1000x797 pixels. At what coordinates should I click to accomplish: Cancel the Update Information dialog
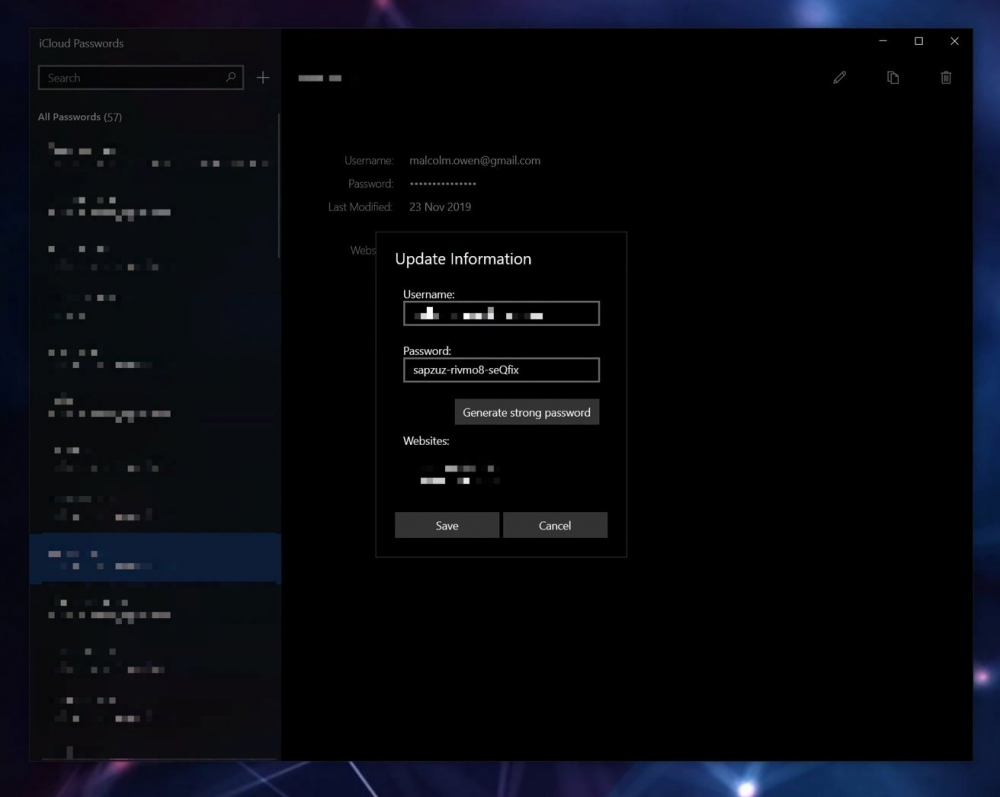(x=555, y=524)
